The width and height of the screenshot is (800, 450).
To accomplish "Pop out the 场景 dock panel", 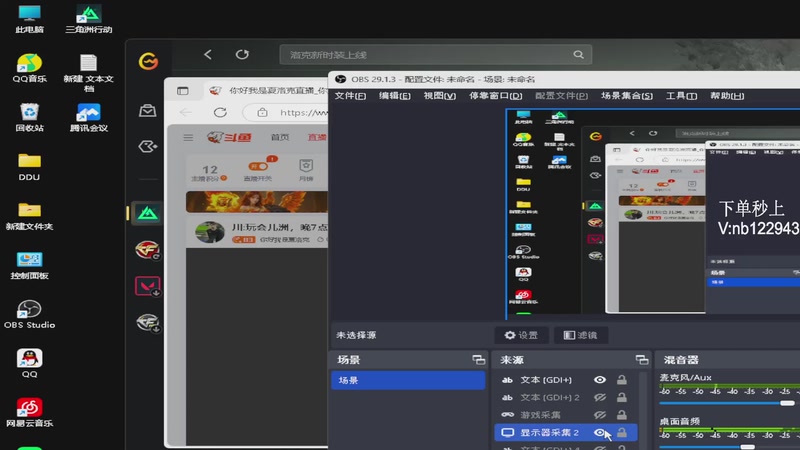I will point(479,360).
